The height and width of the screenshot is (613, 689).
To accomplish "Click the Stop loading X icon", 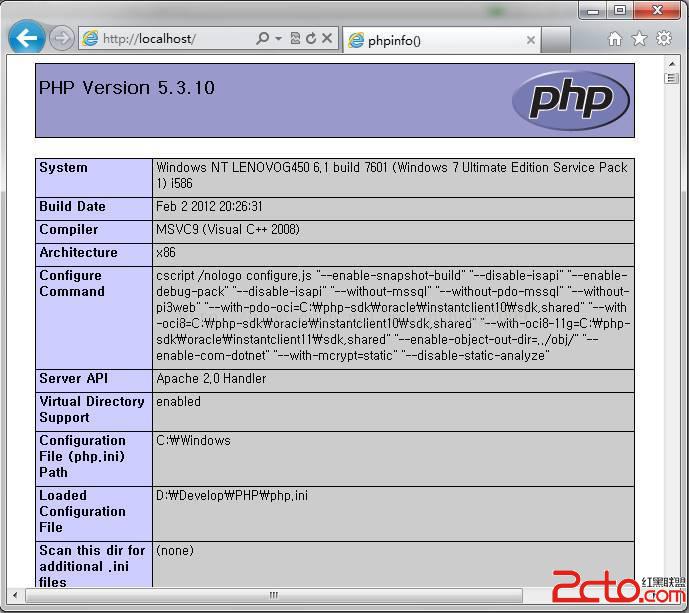I will (326, 38).
